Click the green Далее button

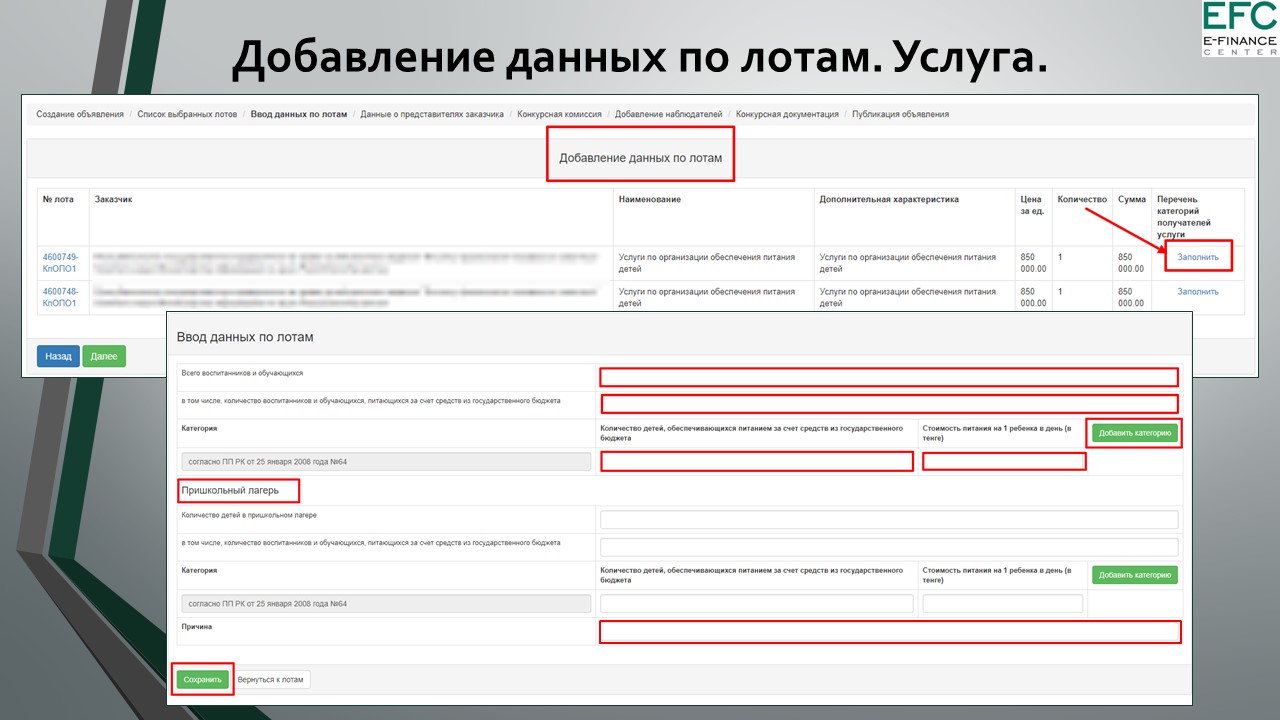tap(104, 356)
